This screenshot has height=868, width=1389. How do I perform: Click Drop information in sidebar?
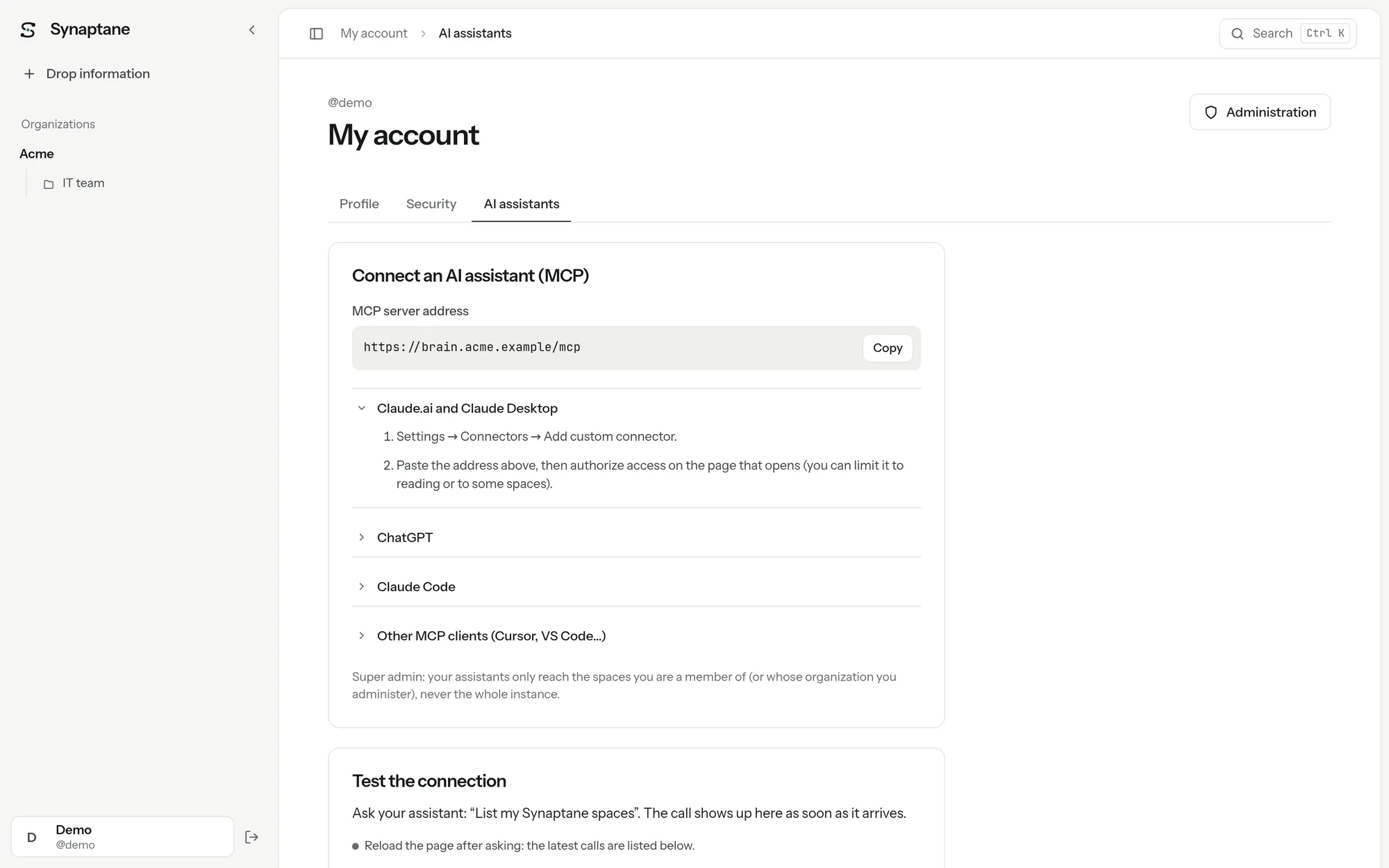tap(98, 74)
